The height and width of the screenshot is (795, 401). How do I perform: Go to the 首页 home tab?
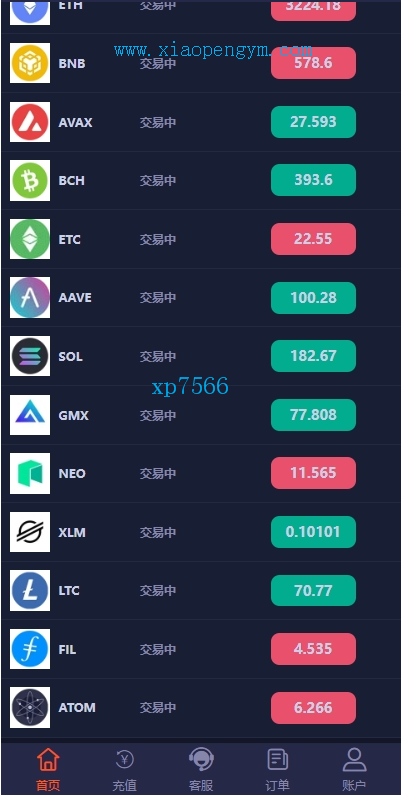point(48,770)
